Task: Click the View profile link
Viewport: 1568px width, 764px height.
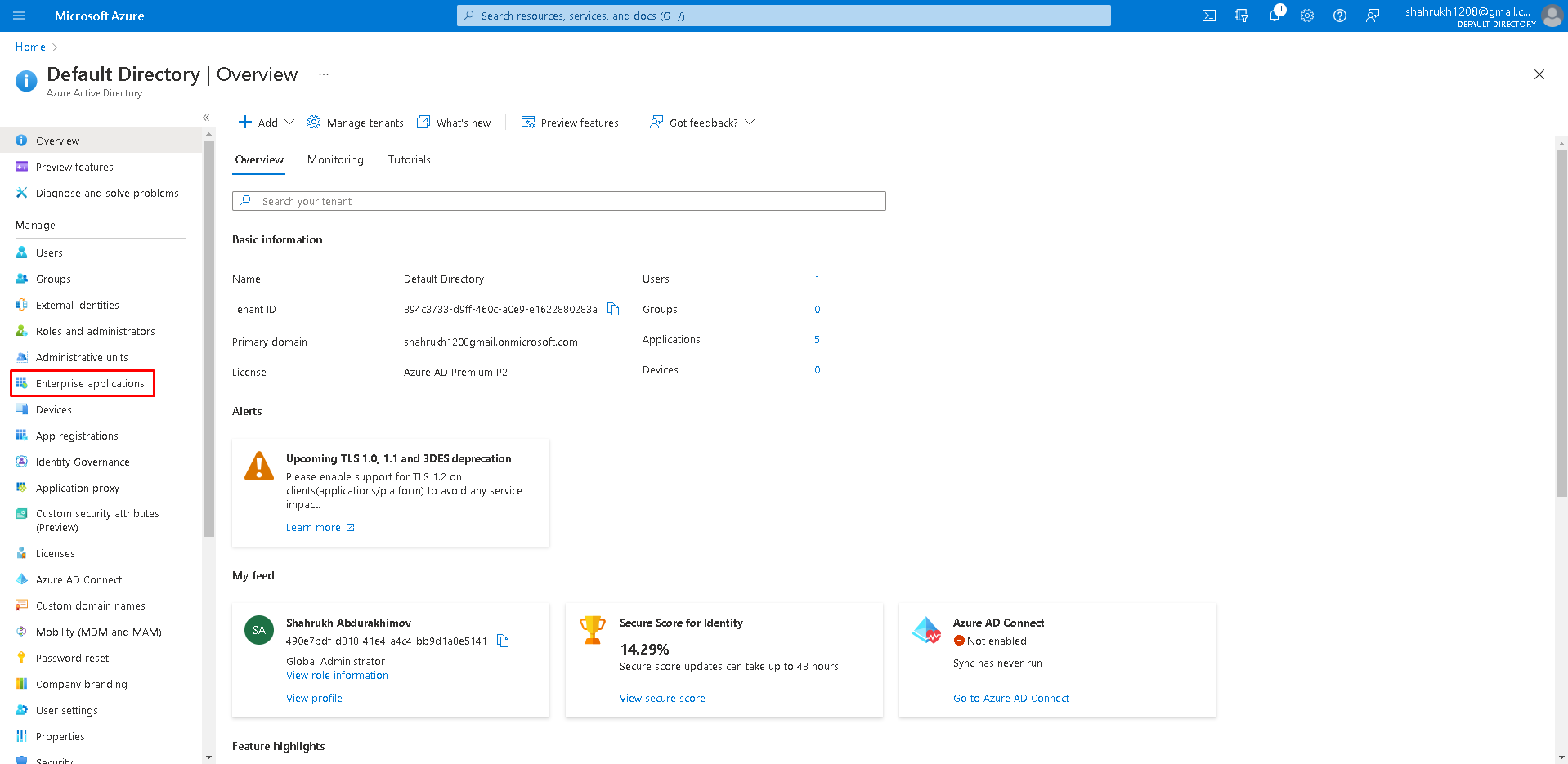Action: pyautogui.click(x=314, y=698)
